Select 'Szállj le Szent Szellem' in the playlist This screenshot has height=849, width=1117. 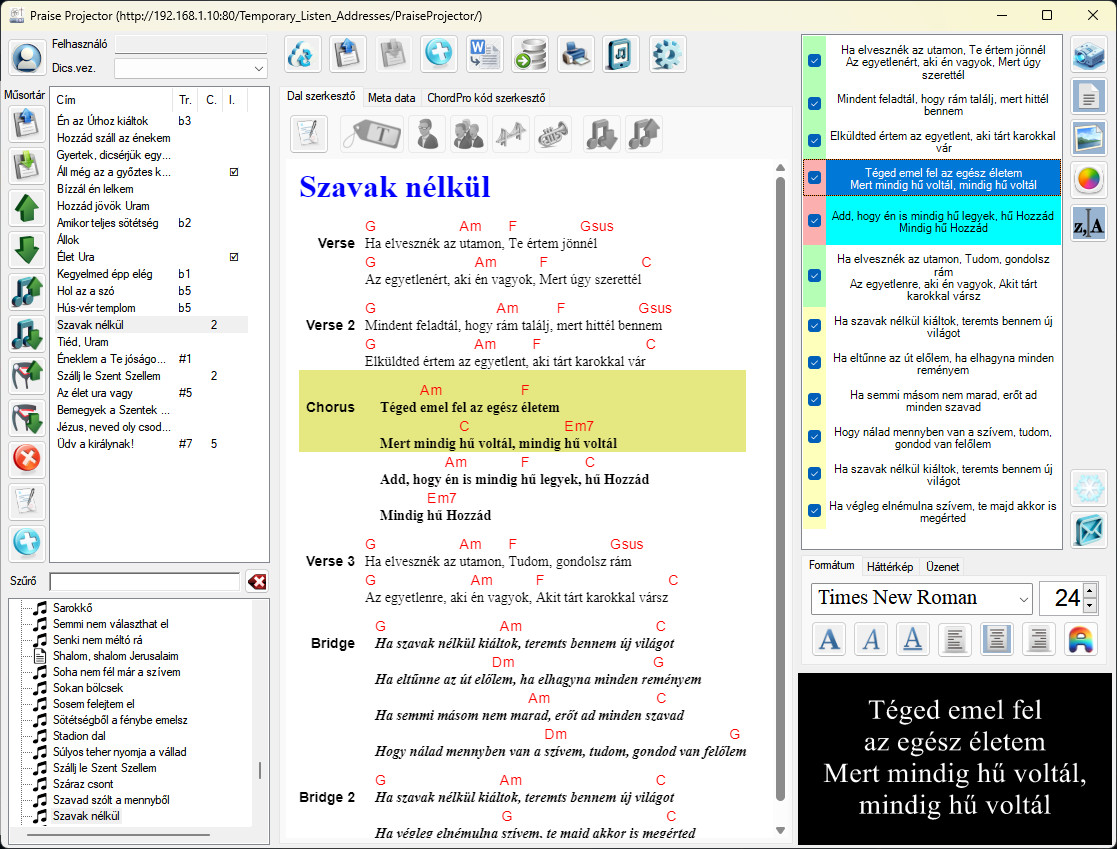tap(109, 376)
